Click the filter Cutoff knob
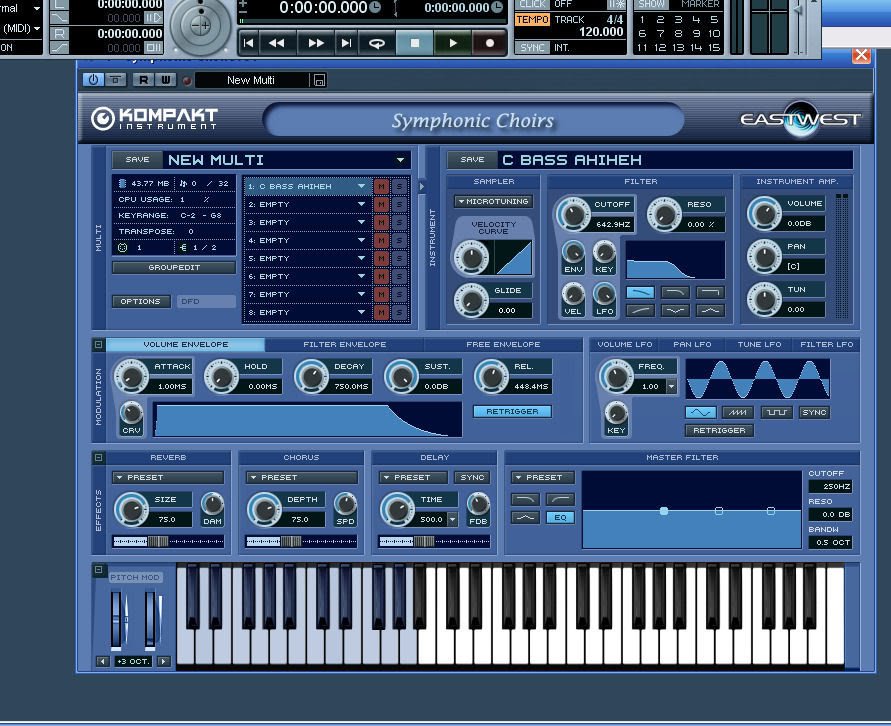 click(572, 215)
